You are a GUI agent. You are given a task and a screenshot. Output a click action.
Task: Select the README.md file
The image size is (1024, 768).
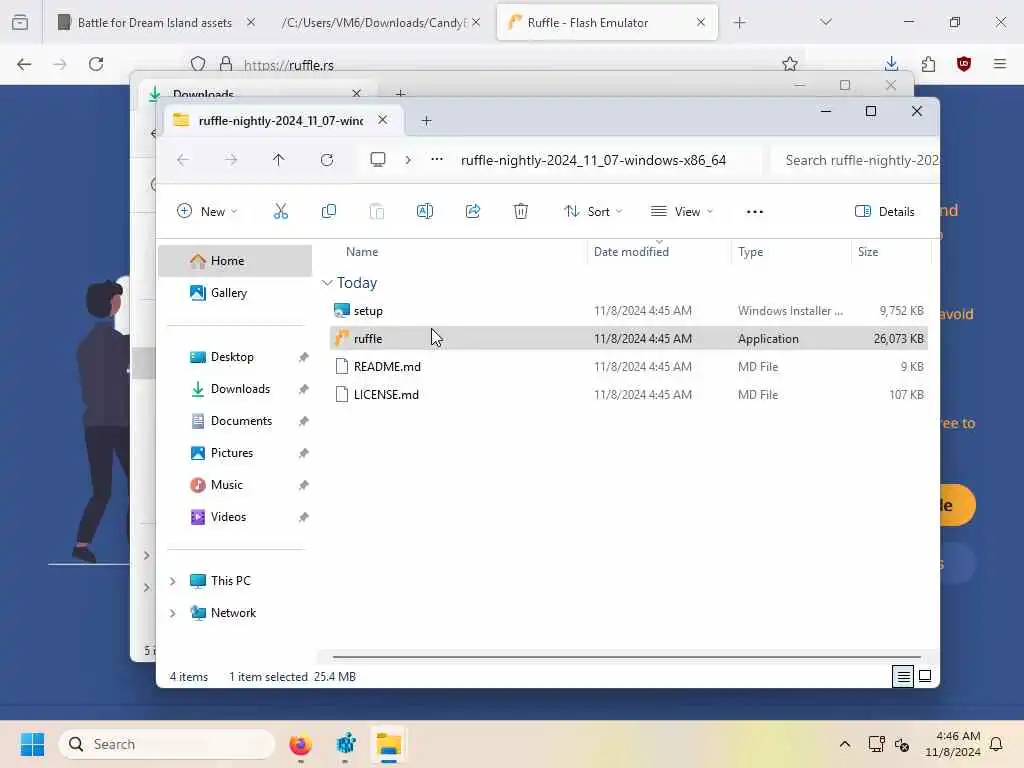click(628, 366)
